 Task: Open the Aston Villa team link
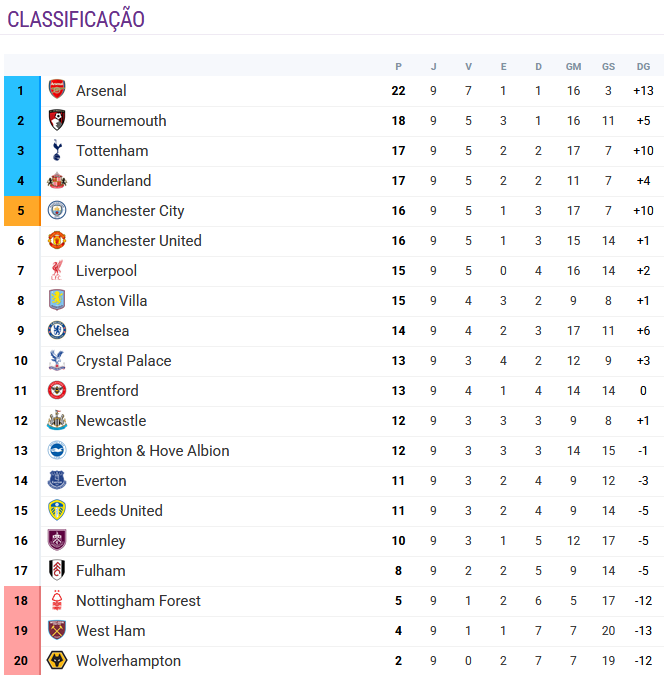111,301
